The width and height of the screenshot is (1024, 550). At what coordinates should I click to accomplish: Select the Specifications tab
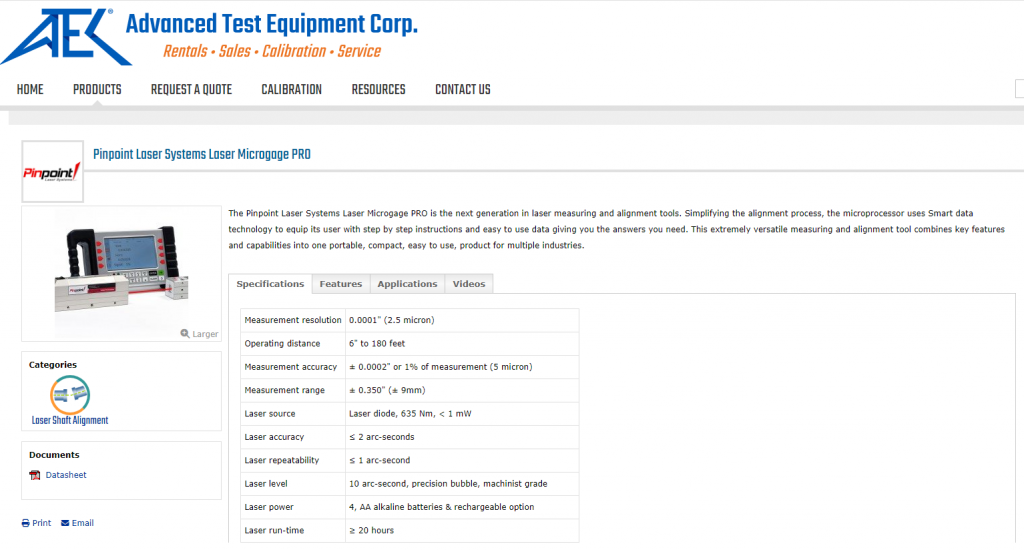(x=270, y=284)
